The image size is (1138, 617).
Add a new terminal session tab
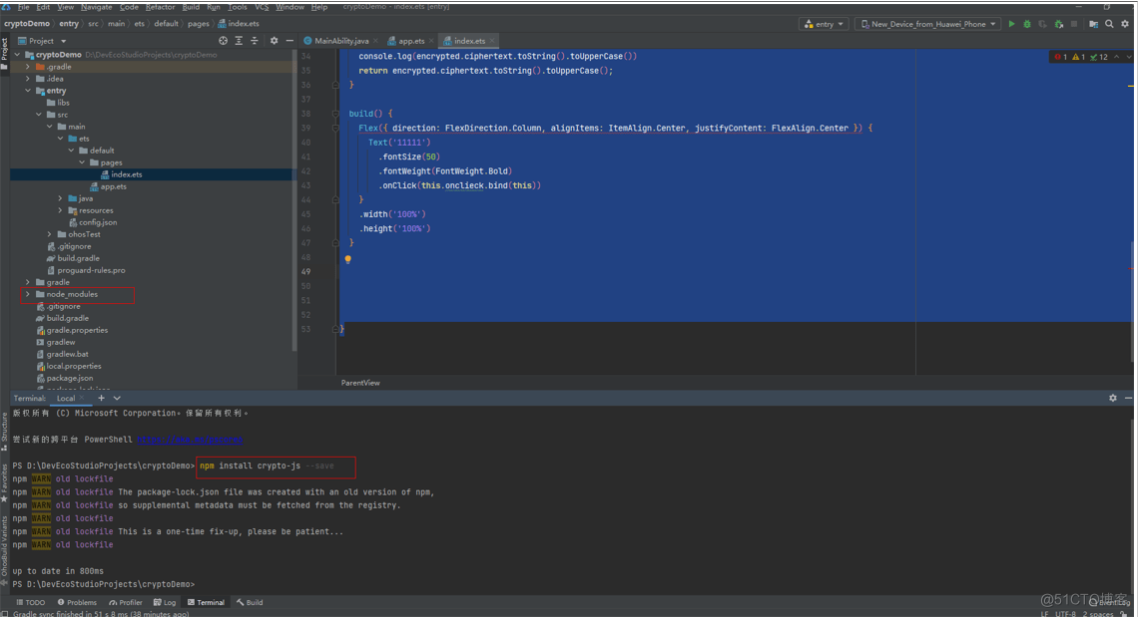coord(101,398)
